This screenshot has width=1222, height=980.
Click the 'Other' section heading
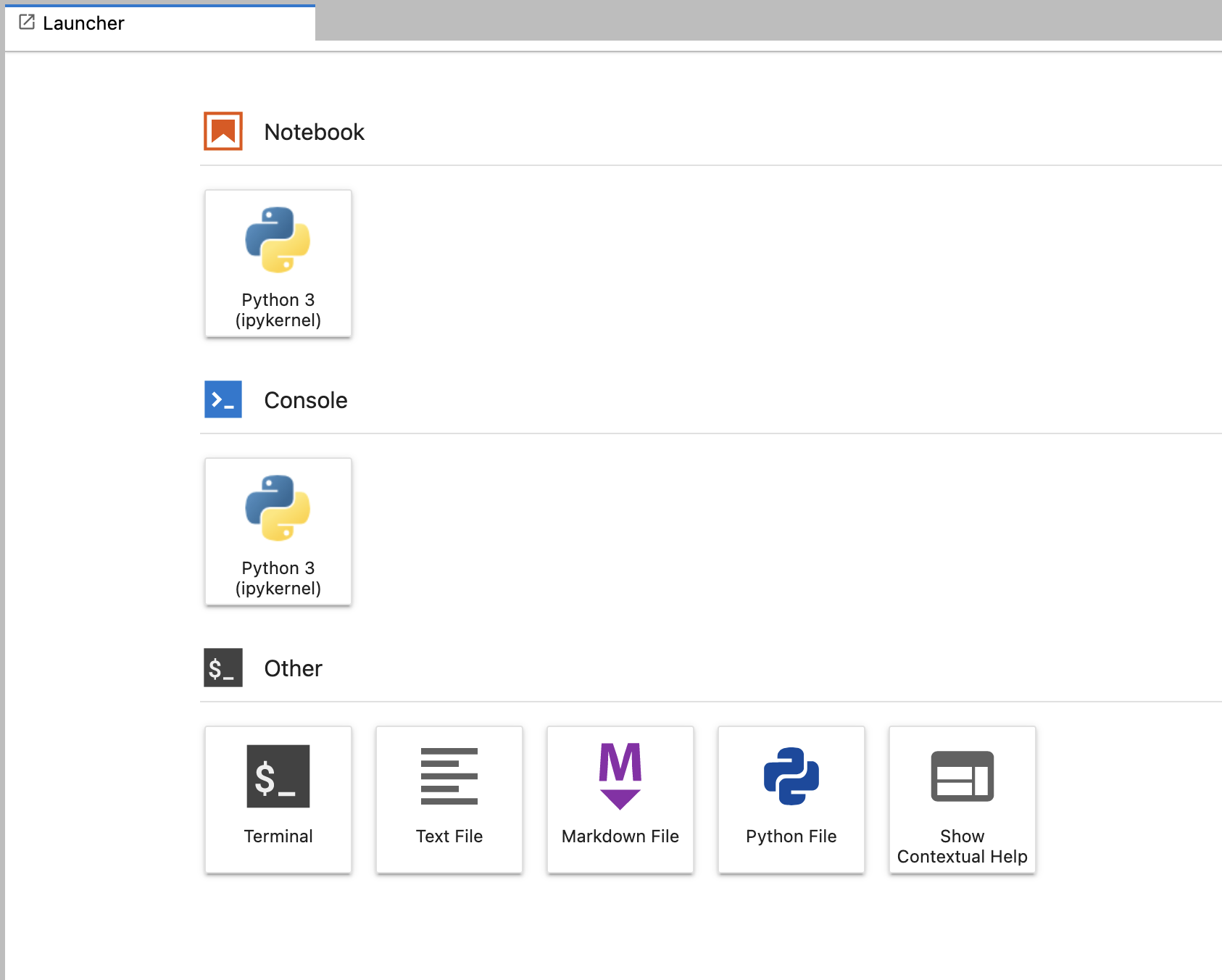click(x=293, y=668)
